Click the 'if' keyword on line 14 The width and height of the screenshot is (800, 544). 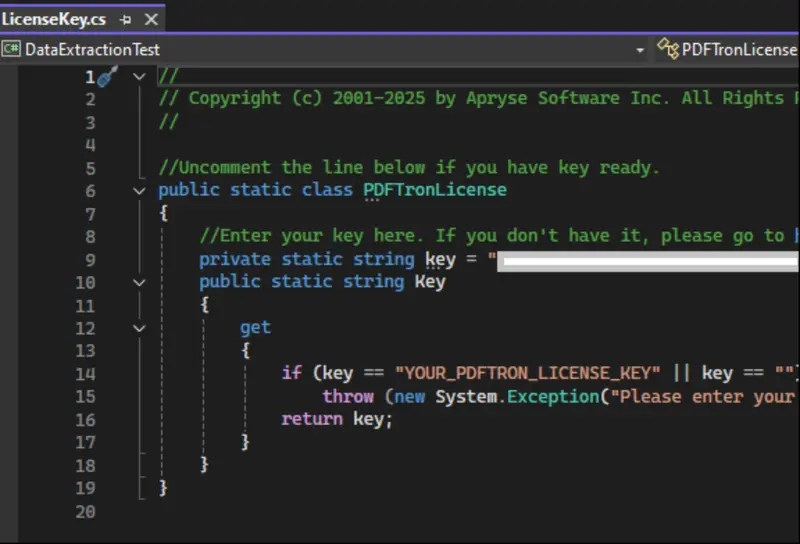[x=292, y=373]
